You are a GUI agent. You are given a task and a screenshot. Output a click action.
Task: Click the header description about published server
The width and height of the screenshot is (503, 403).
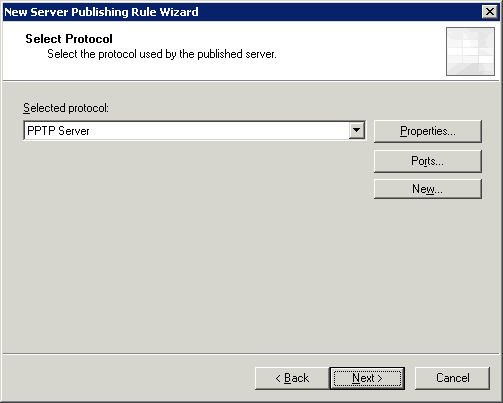pyautogui.click(x=162, y=54)
